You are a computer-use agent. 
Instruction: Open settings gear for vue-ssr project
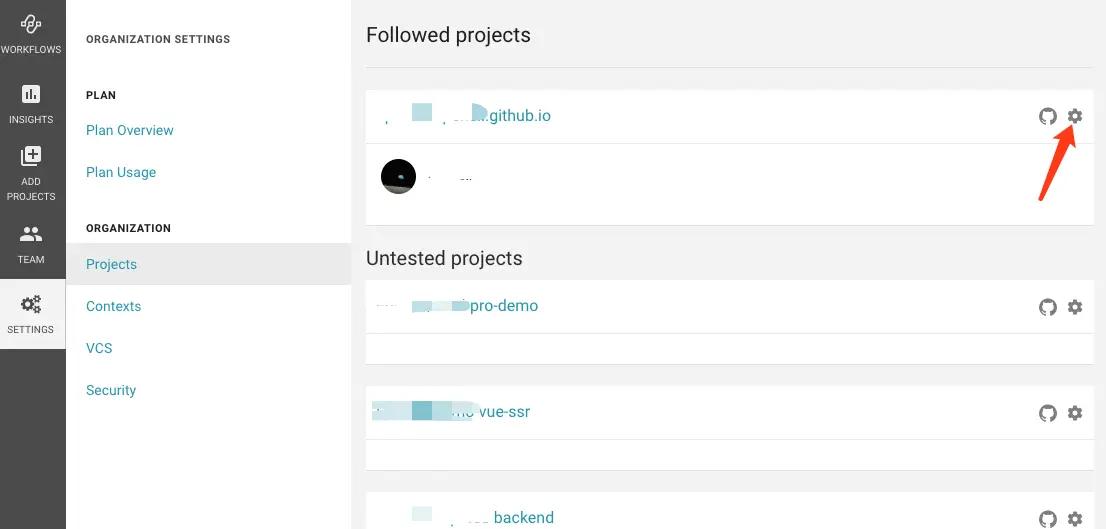click(x=1075, y=413)
